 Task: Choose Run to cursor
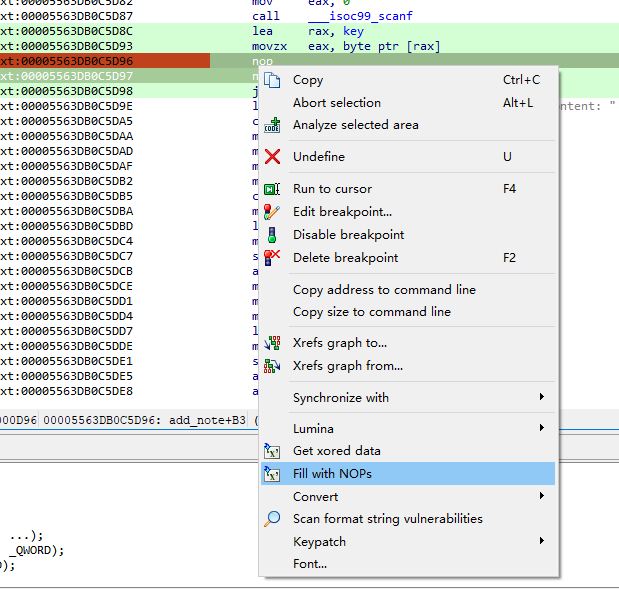pos(408,189)
